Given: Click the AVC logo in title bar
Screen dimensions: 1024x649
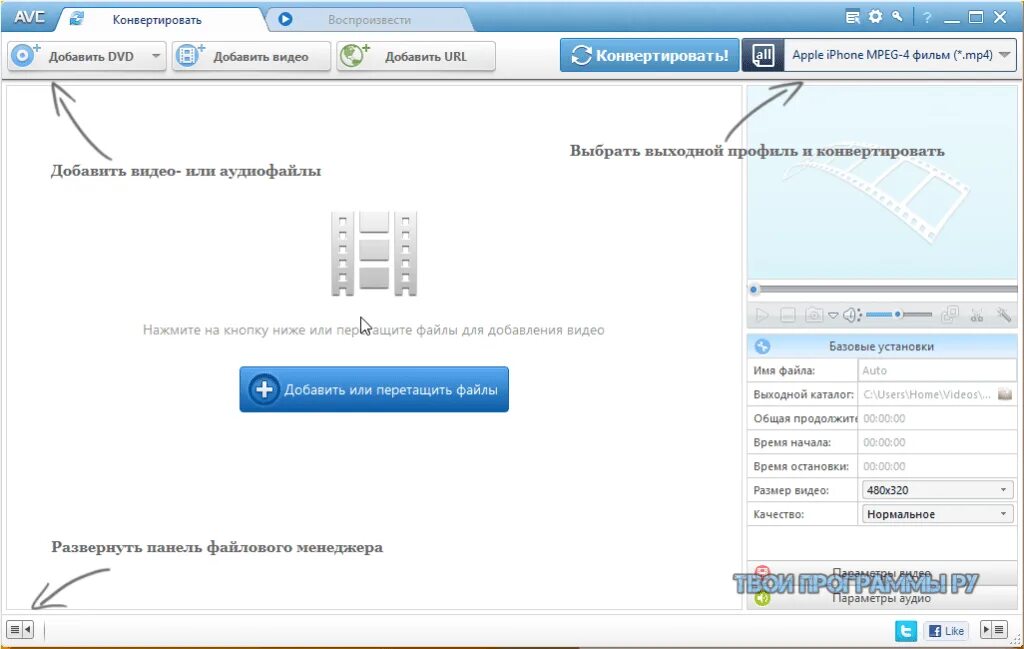Looking at the screenshot, I should tap(29, 16).
